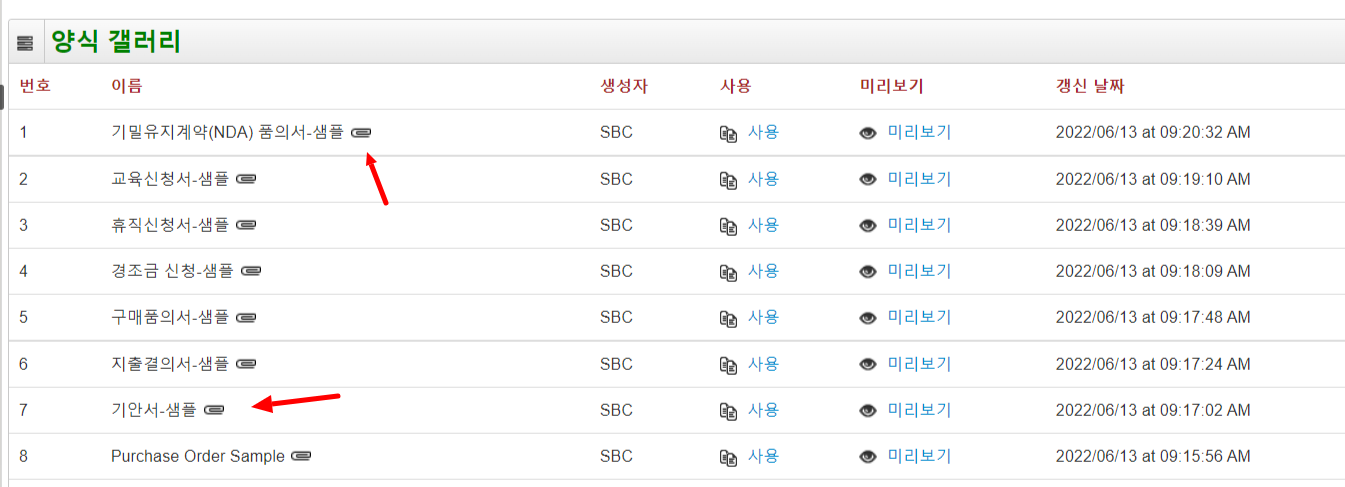Click copy icon in row 1 사용 column
Image resolution: width=1345 pixels, height=487 pixels.
[x=728, y=133]
